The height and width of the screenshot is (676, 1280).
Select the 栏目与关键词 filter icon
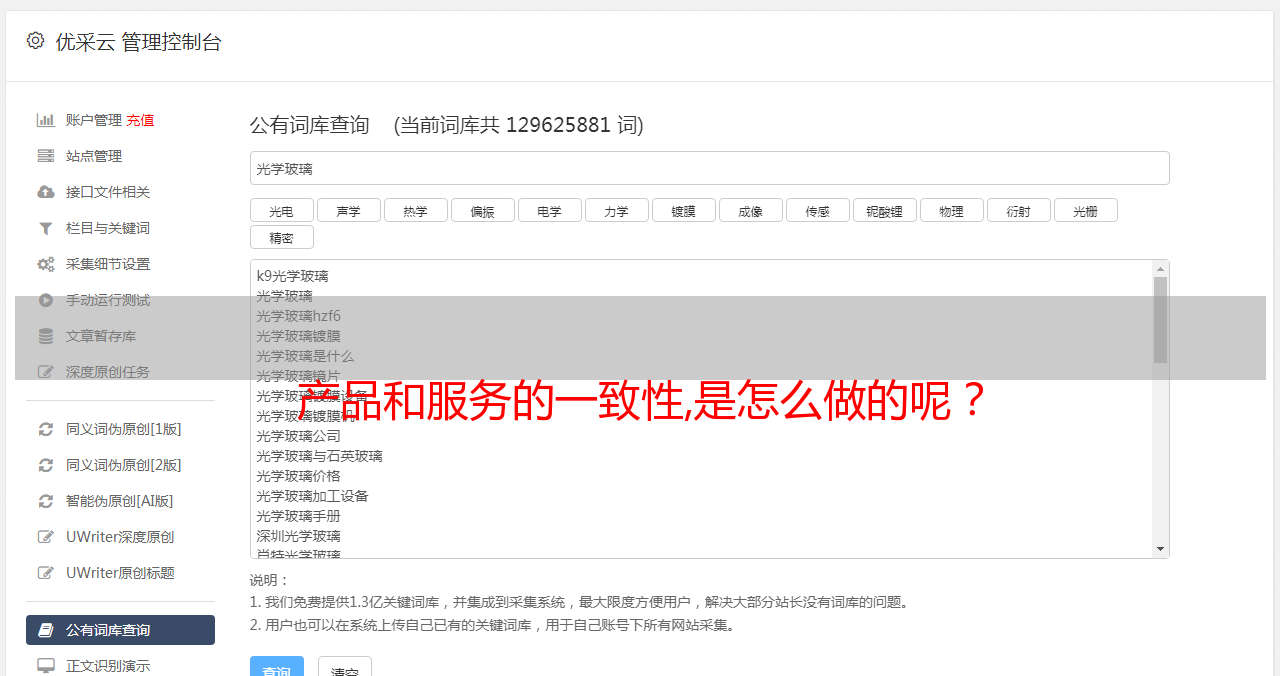pyautogui.click(x=46, y=228)
